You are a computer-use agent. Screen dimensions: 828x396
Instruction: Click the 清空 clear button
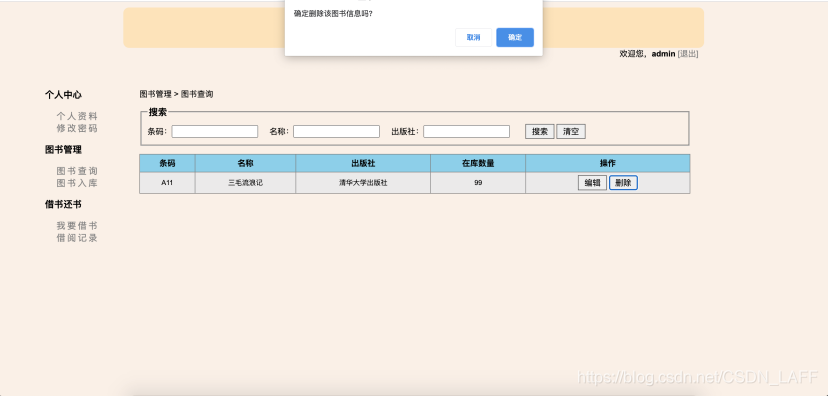pos(571,131)
